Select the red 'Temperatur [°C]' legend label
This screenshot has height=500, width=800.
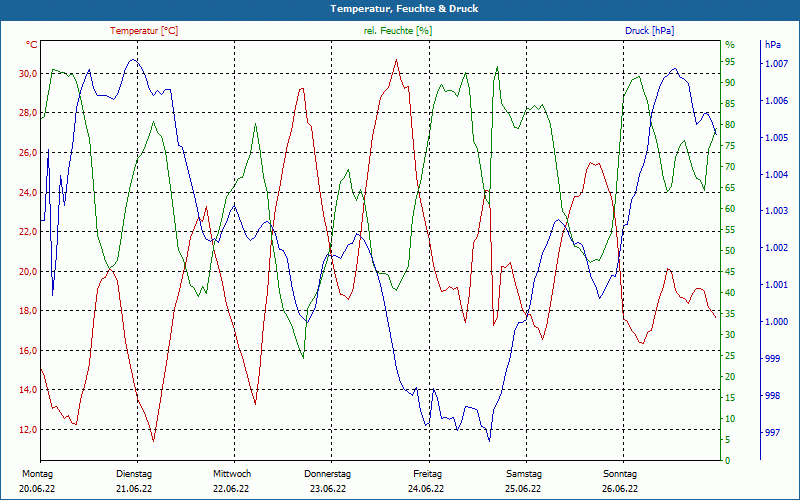click(144, 31)
